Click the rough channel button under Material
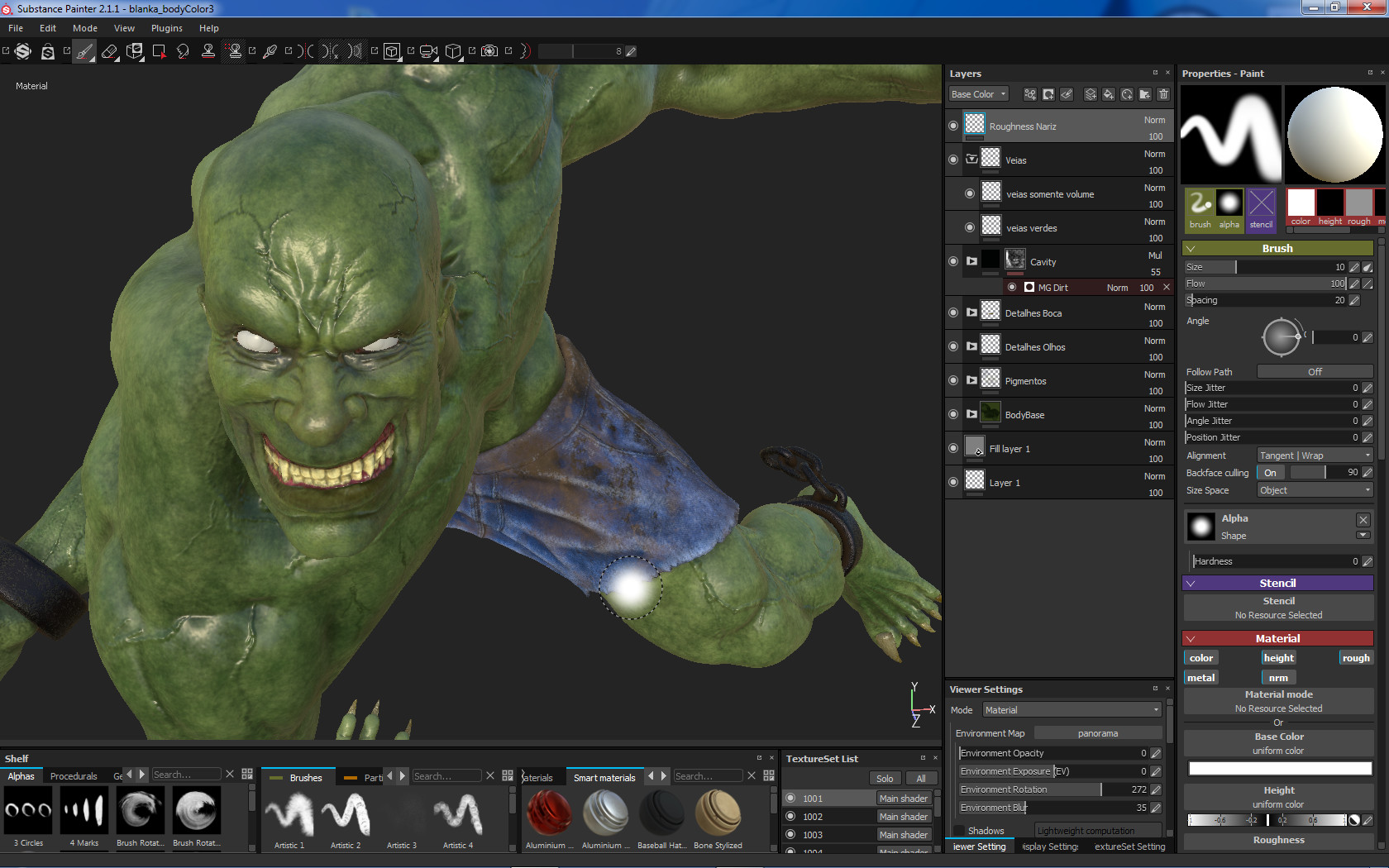Viewport: 1389px width, 868px height. tap(1355, 658)
